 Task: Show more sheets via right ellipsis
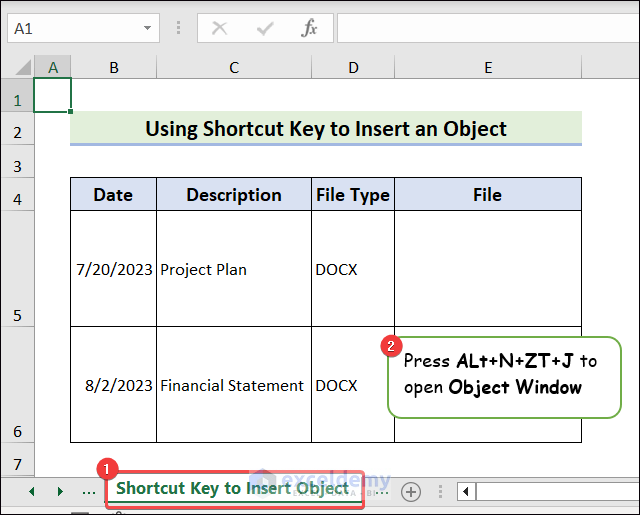tap(381, 491)
